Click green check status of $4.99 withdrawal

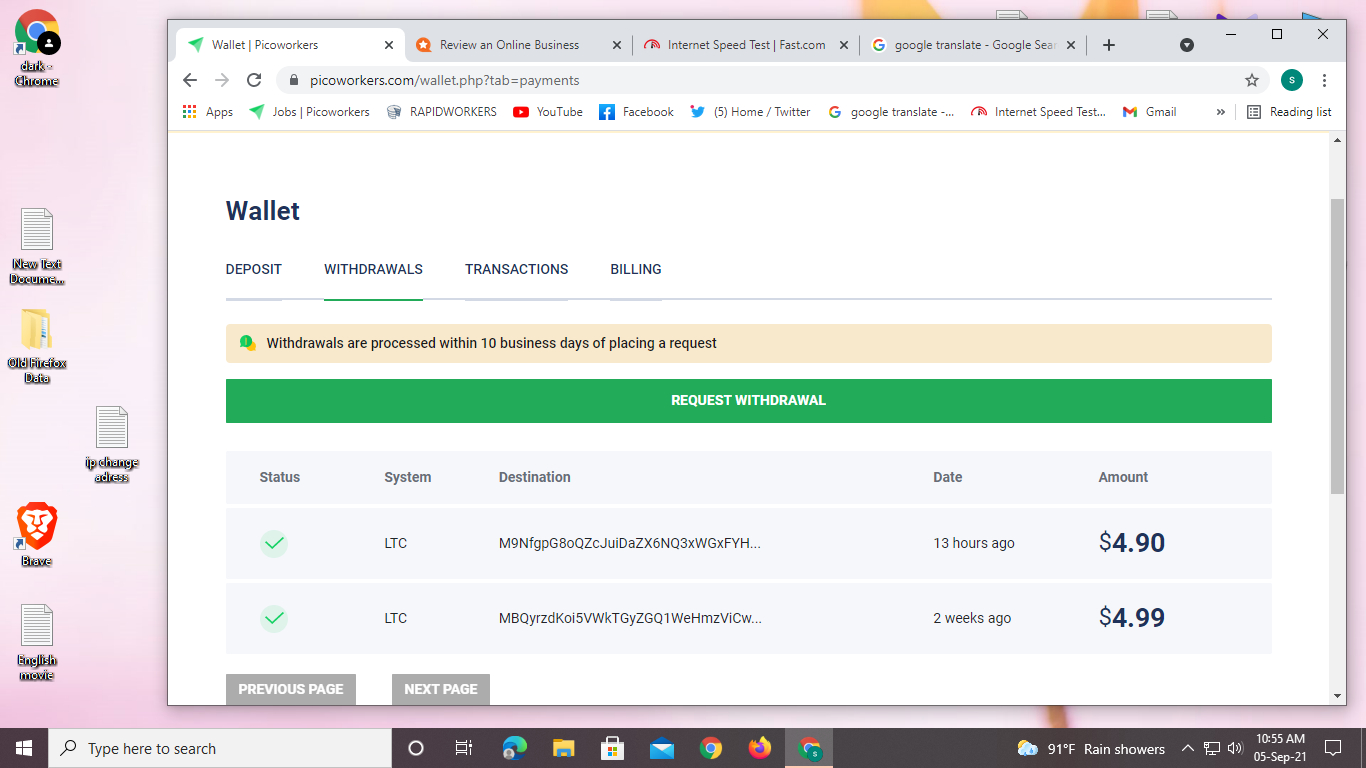click(x=274, y=618)
